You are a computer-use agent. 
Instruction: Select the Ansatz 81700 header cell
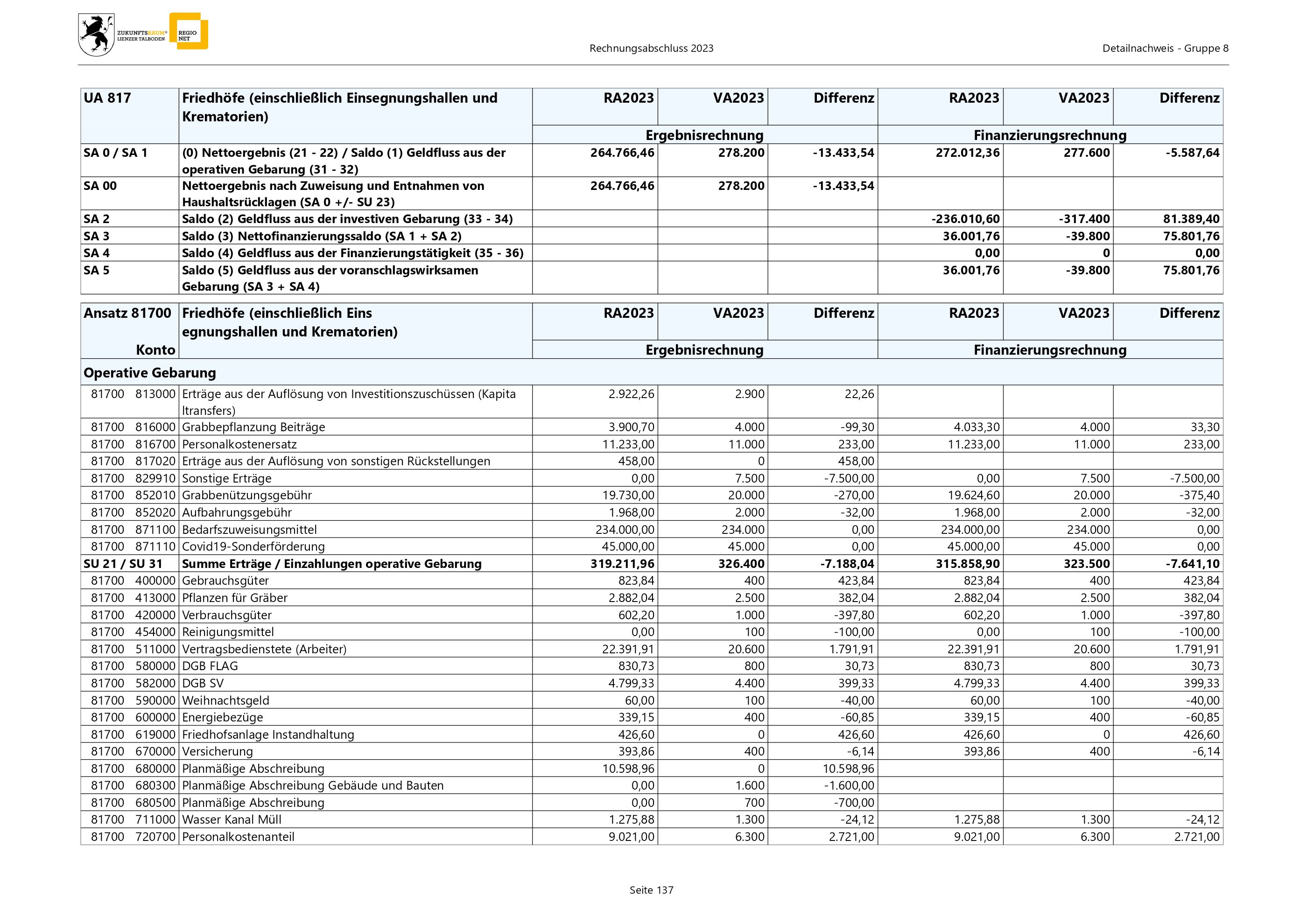[127, 314]
